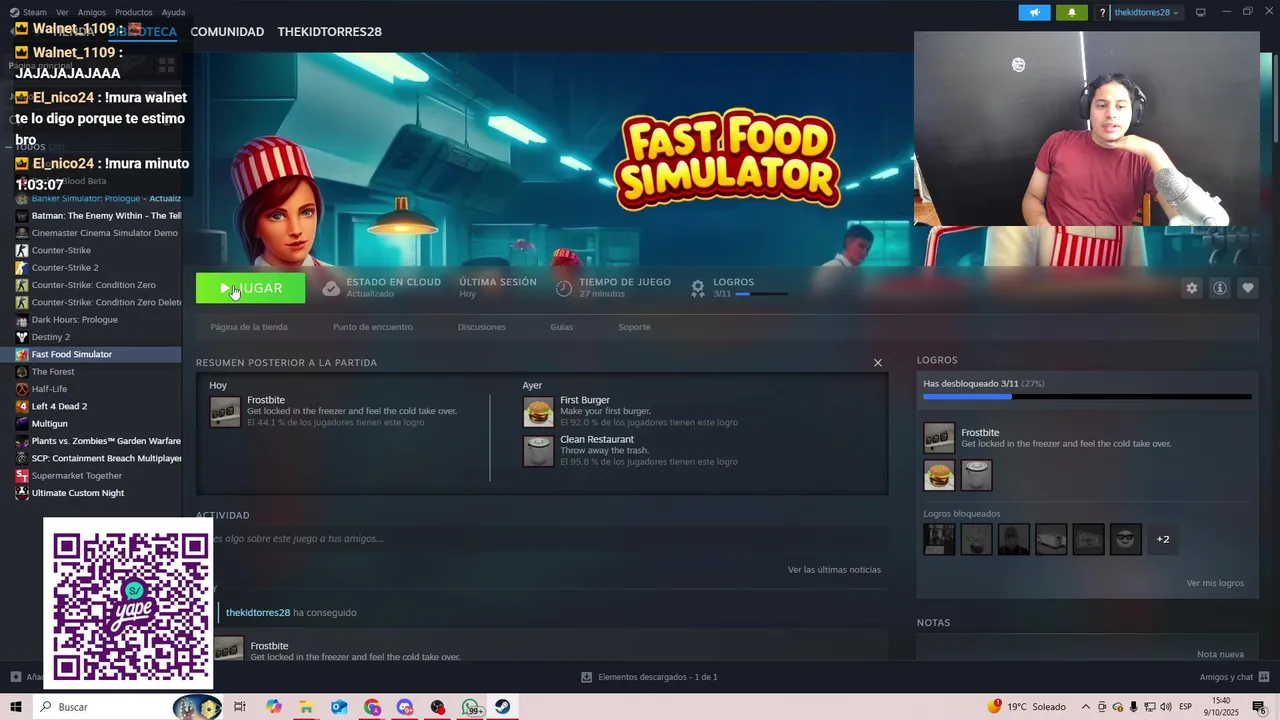Open thekidtorres28 profile link in activity
Image resolution: width=1280 pixels, height=720 pixels.
point(258,612)
